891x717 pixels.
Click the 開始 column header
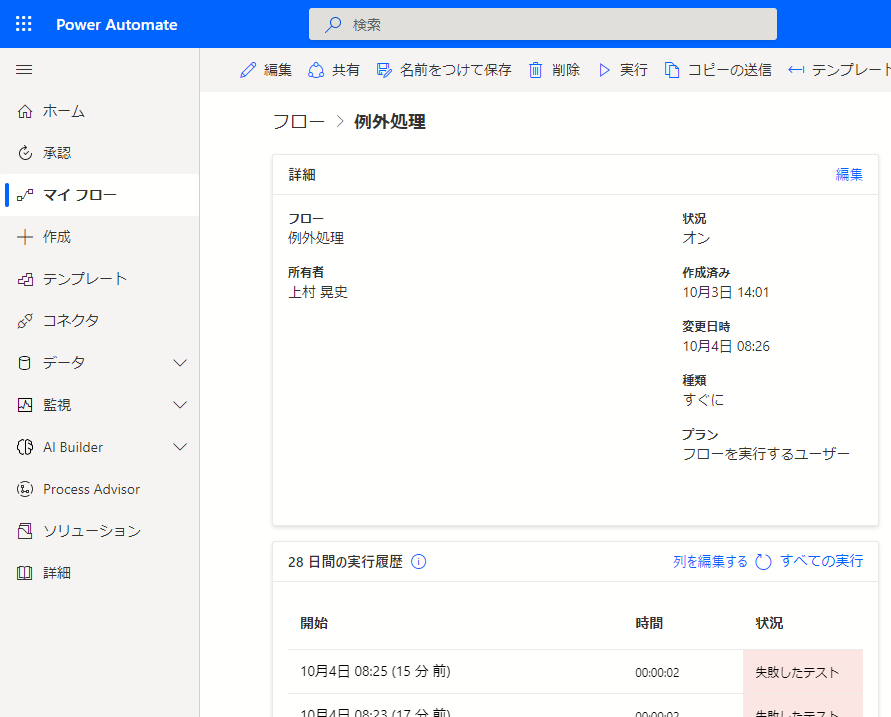click(314, 623)
